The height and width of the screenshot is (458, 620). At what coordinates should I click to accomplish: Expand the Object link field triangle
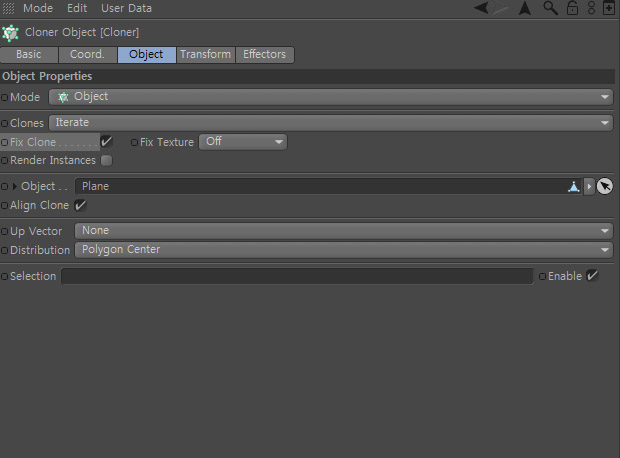pyautogui.click(x=15, y=186)
